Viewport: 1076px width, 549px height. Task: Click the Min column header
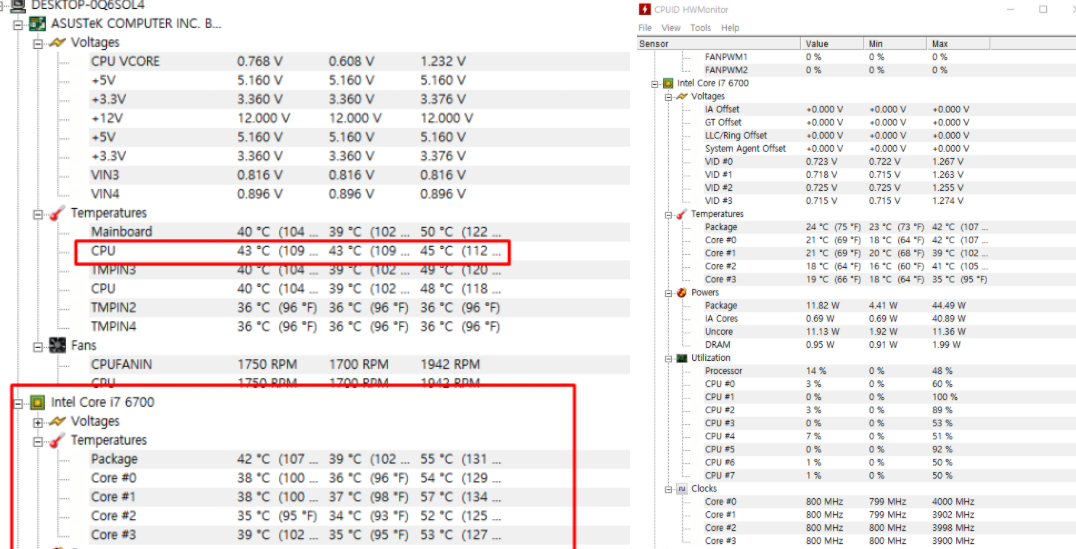pos(895,43)
